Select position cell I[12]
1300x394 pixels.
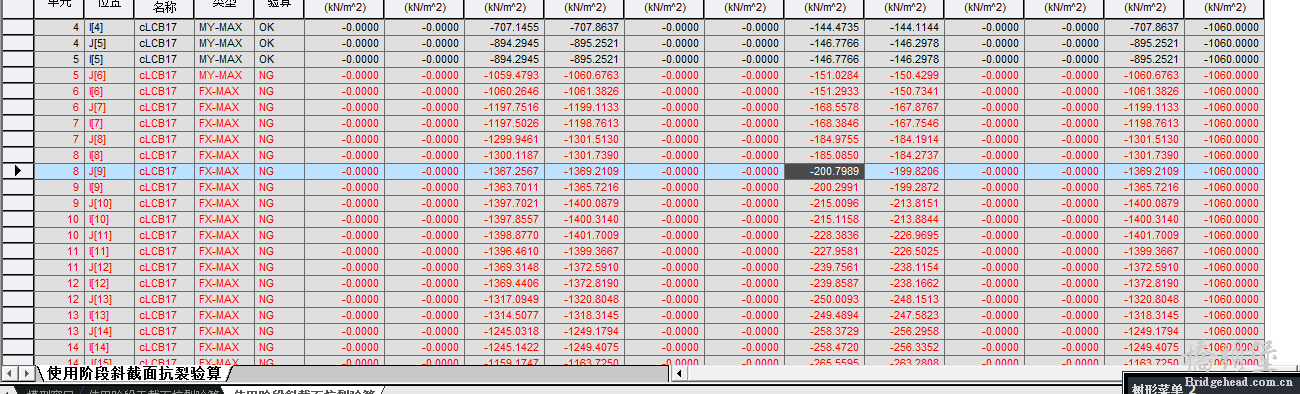(110, 283)
